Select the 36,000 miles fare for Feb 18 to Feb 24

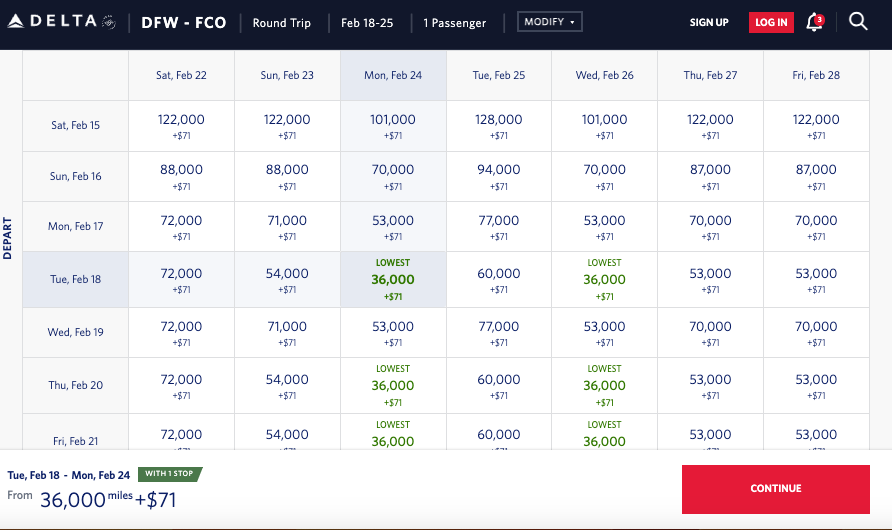(393, 280)
